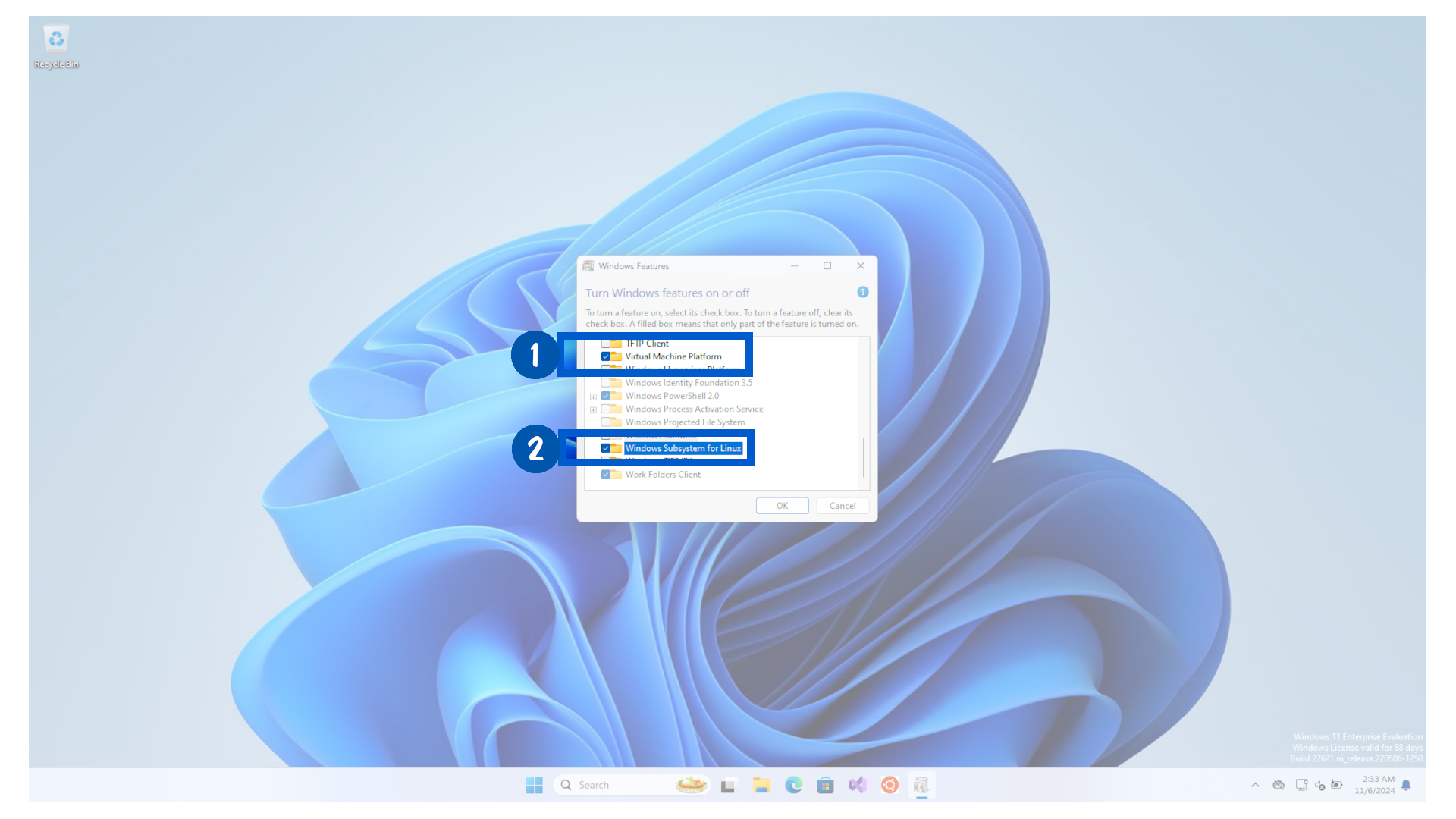Click OK to apply feature changes
This screenshot has height=819, width=1456.
pos(782,506)
